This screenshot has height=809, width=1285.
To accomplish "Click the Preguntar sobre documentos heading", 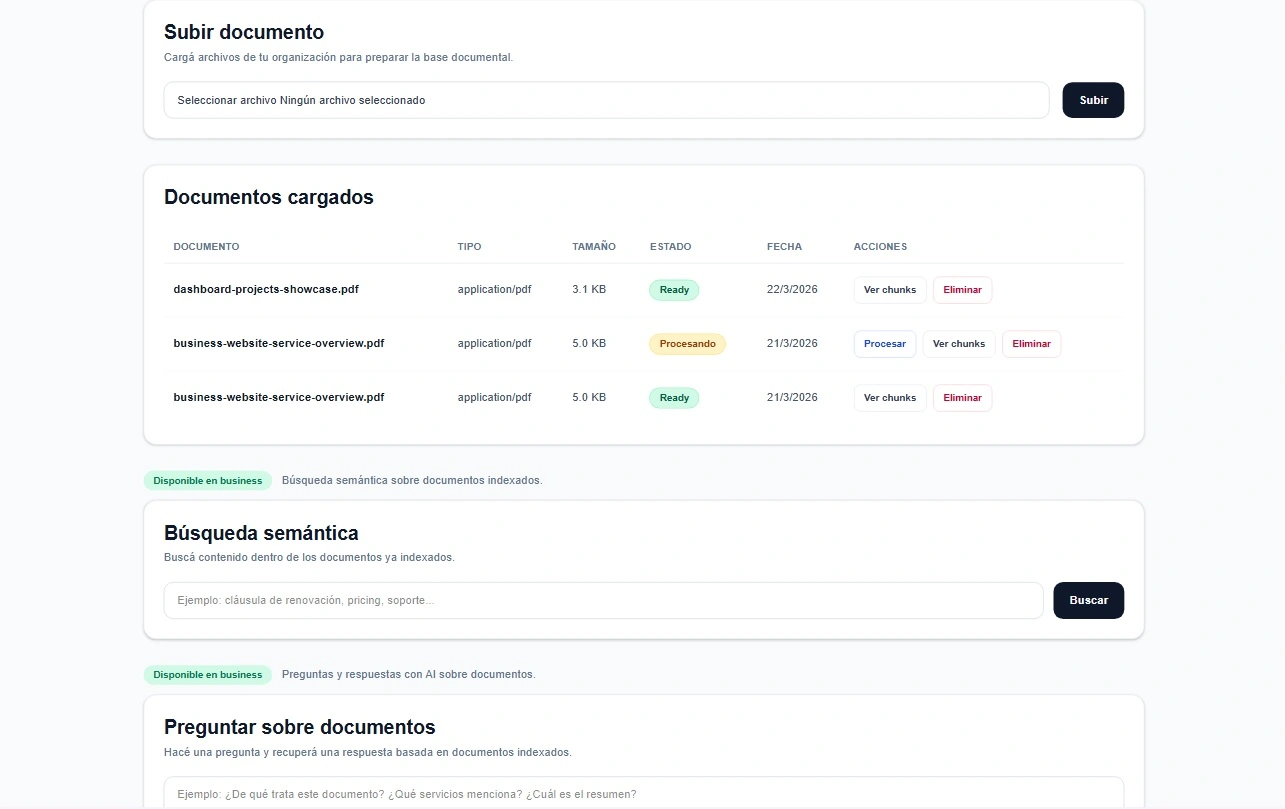I will coord(300,727).
